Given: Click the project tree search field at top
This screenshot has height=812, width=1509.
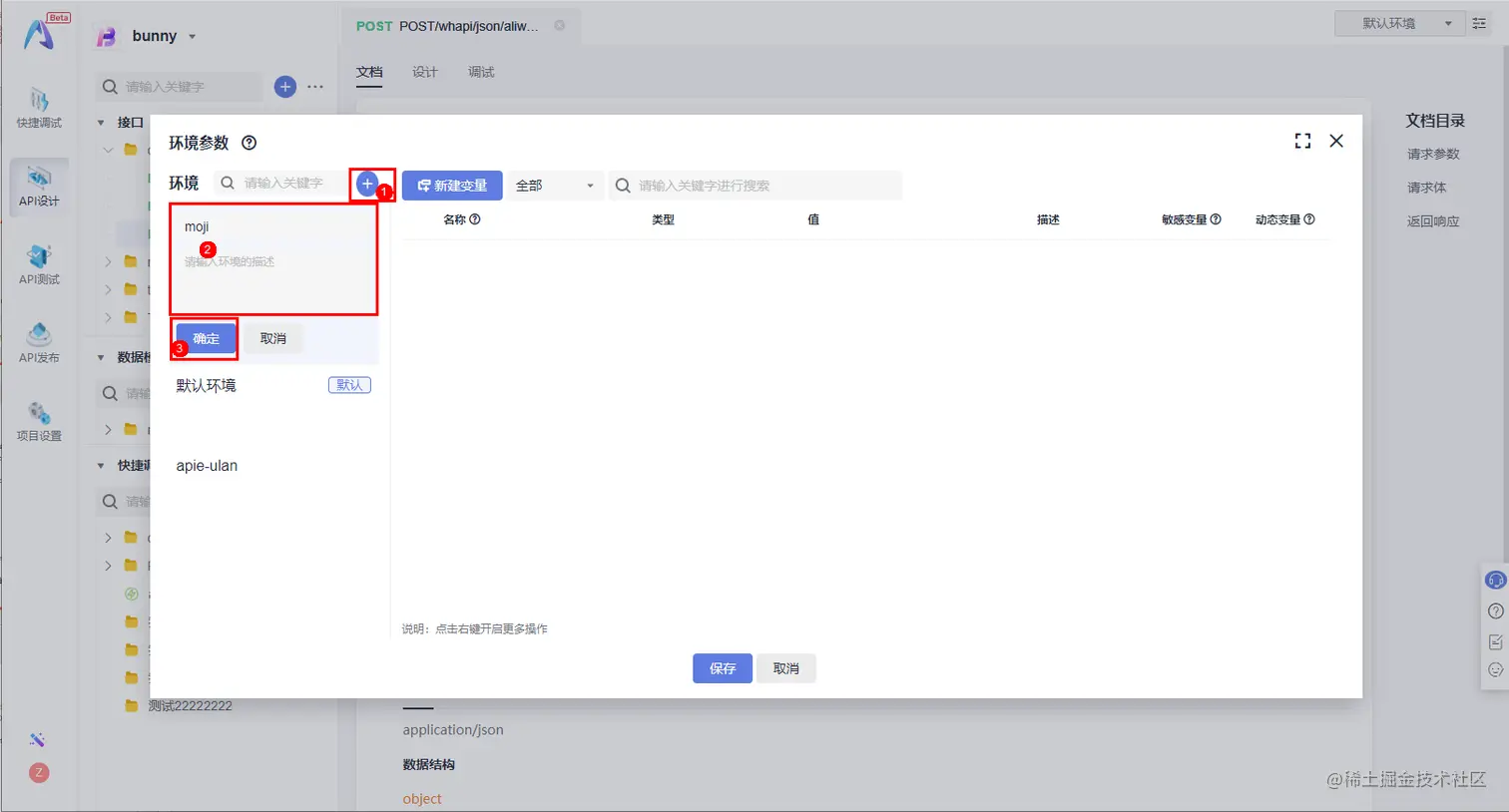Looking at the screenshot, I should click(180, 87).
